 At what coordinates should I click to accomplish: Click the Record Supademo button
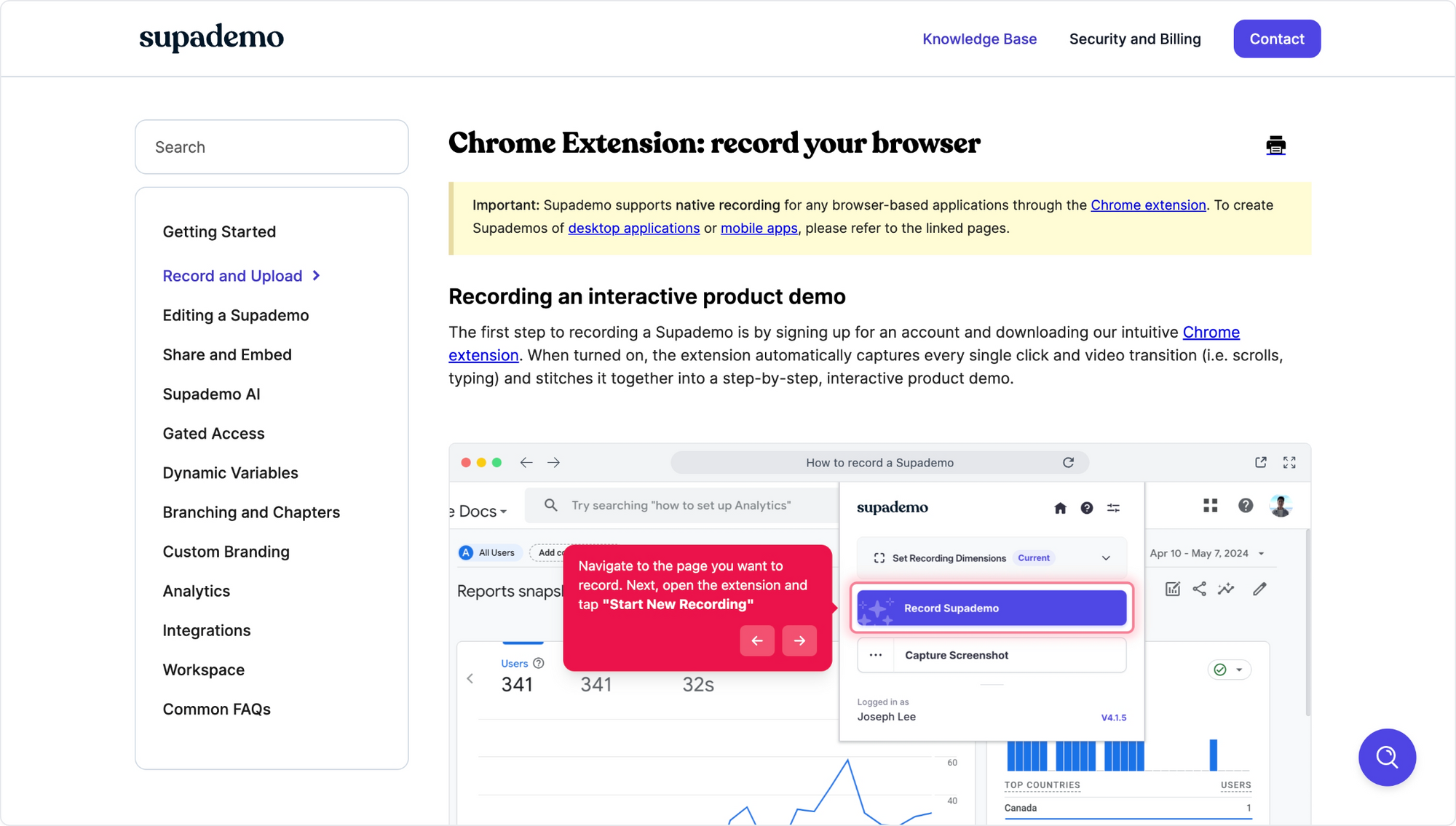[992, 608]
